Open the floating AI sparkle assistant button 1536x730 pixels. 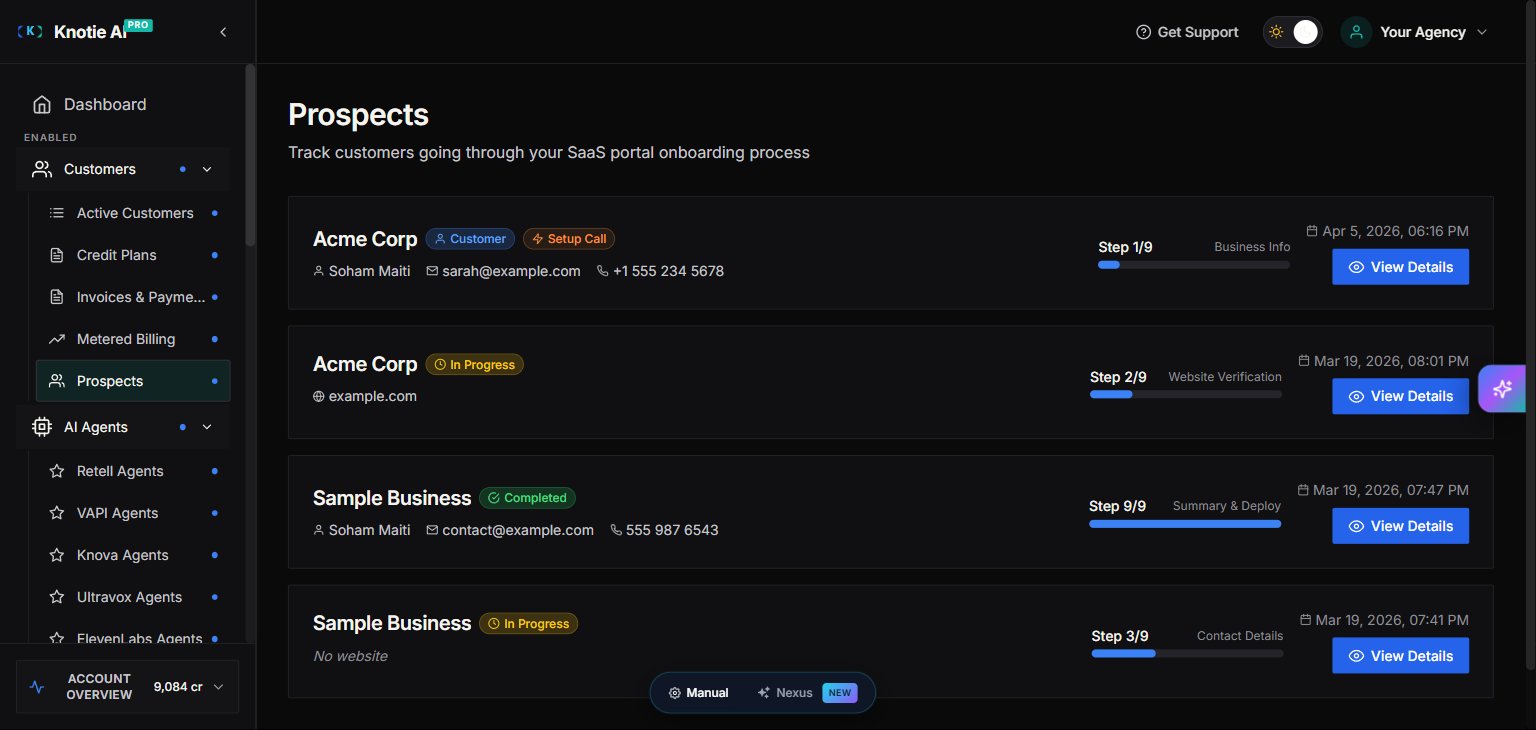(1502, 389)
